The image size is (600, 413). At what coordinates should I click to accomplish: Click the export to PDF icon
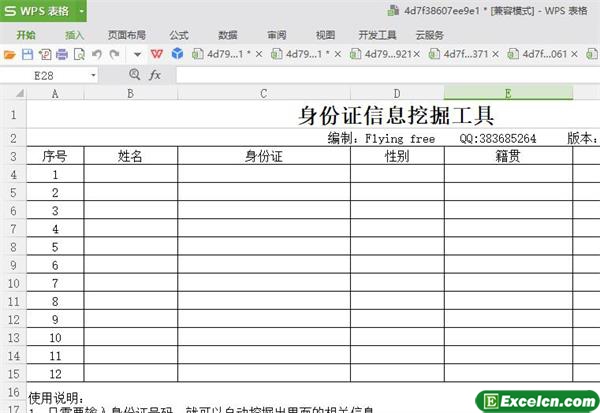(x=45, y=54)
